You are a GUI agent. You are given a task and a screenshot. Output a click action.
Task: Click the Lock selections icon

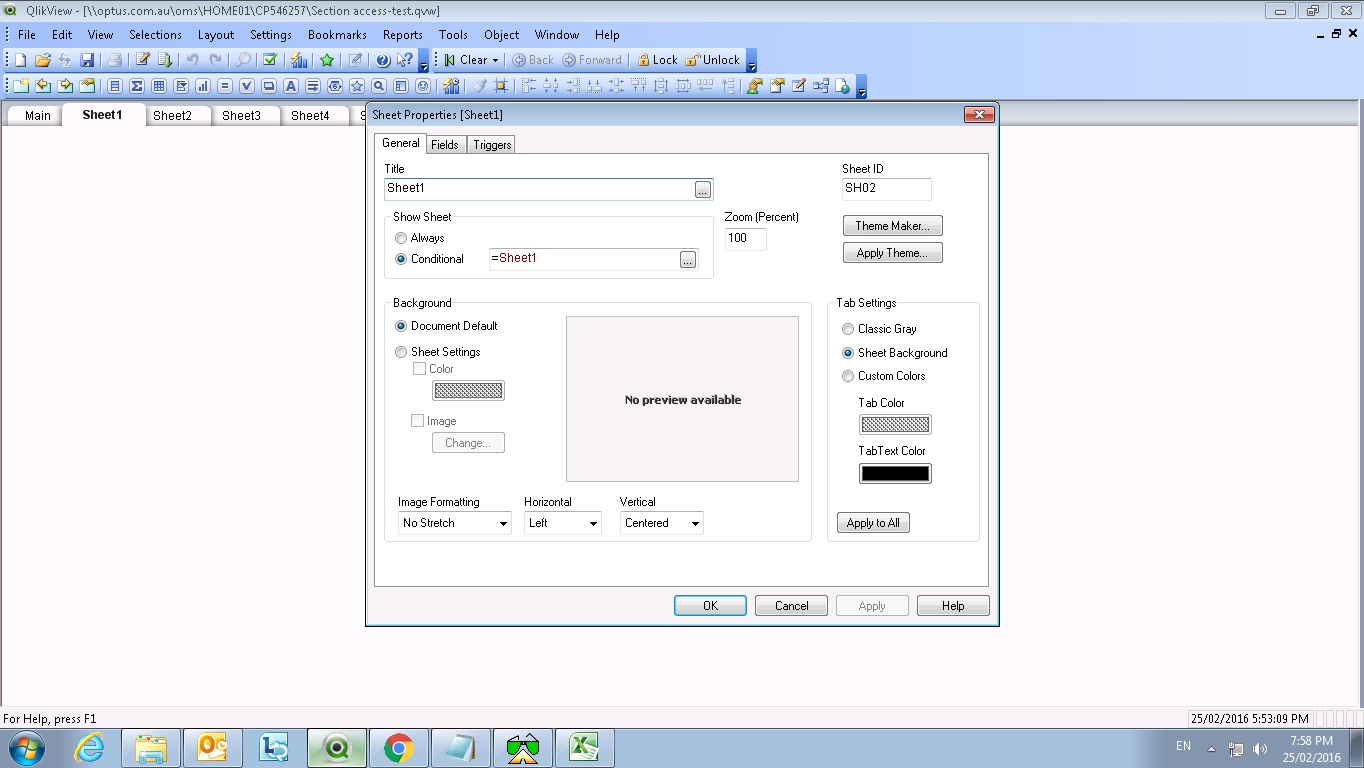point(657,60)
